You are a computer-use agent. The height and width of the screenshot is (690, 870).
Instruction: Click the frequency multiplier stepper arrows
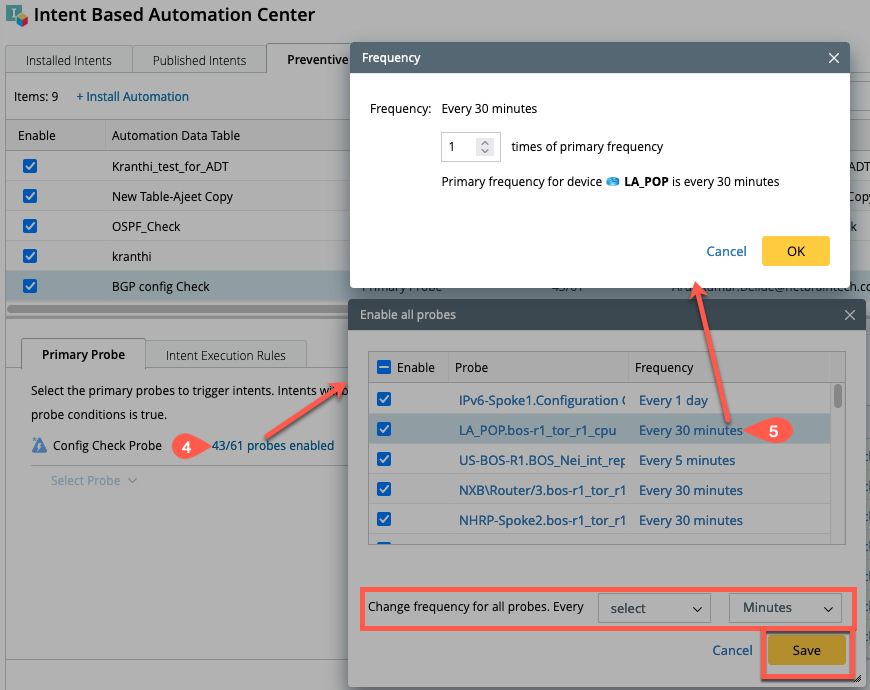485,147
